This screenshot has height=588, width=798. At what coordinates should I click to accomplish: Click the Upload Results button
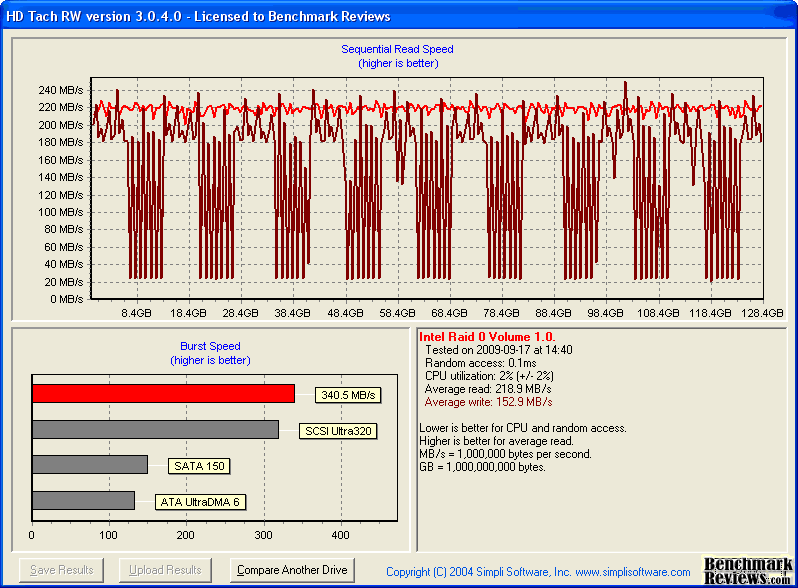[165, 570]
